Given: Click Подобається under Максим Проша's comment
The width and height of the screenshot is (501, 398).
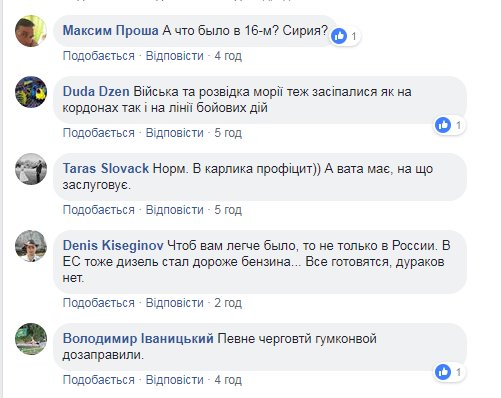Looking at the screenshot, I should coord(99,56).
